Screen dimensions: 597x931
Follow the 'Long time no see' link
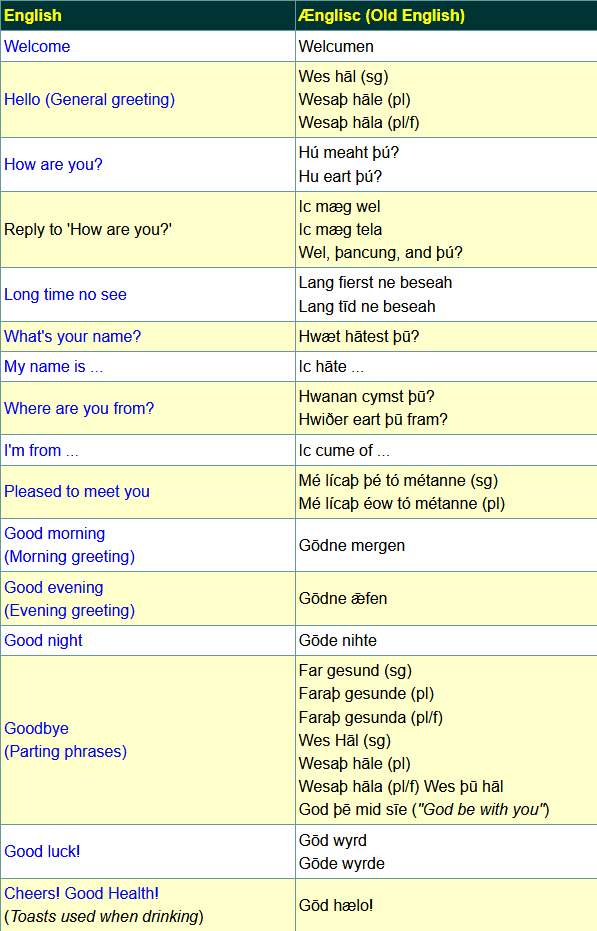[x=65, y=294]
